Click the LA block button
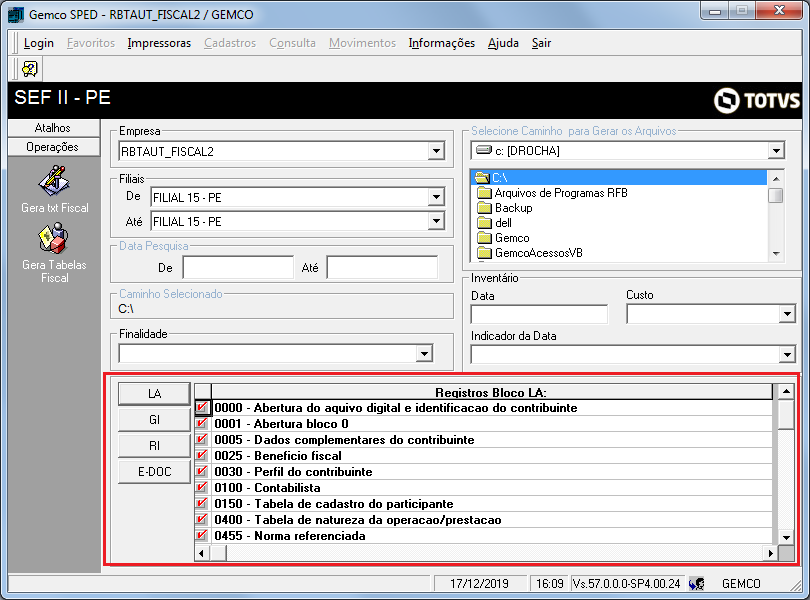This screenshot has height=600, width=810. click(x=154, y=394)
